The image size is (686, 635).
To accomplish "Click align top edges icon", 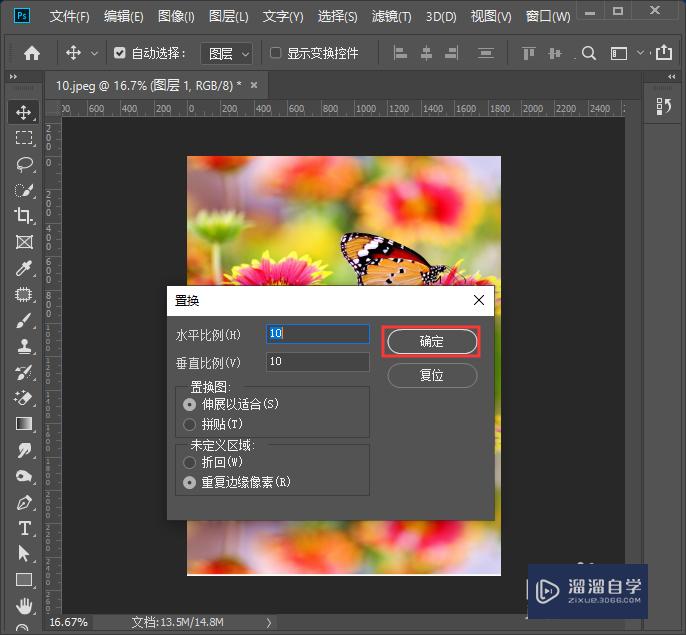I will [528, 53].
